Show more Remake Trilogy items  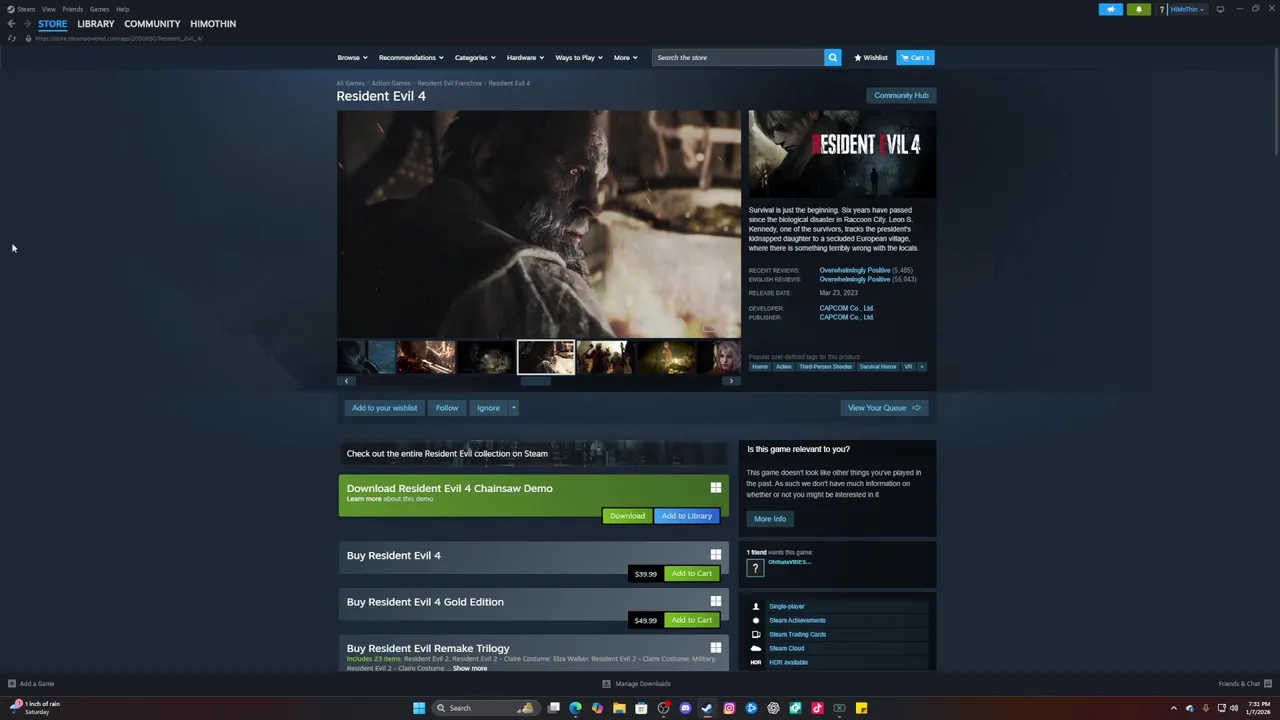tap(470, 668)
